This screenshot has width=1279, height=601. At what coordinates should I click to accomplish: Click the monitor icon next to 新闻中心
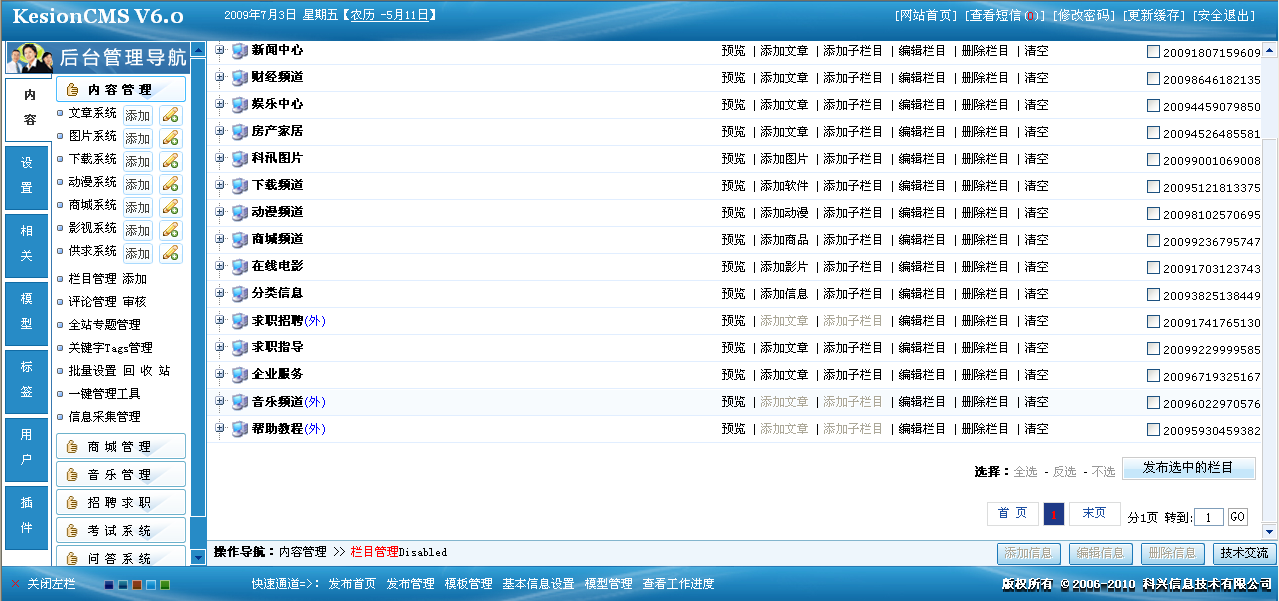pos(240,51)
